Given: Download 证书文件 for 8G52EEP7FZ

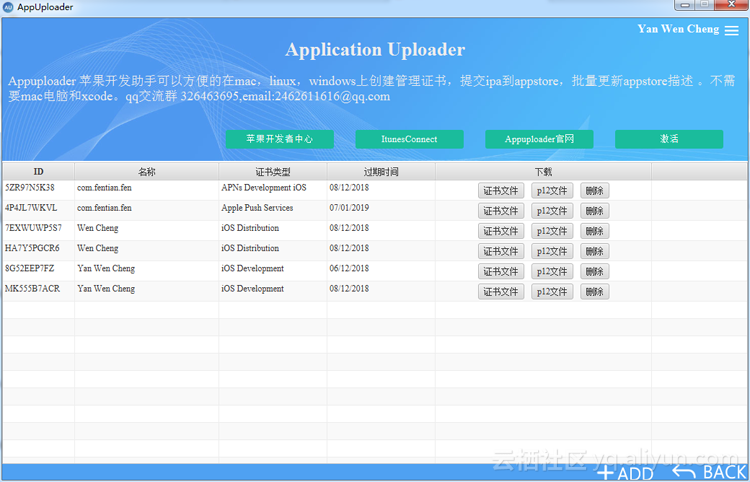Looking at the screenshot, I should (x=501, y=271).
